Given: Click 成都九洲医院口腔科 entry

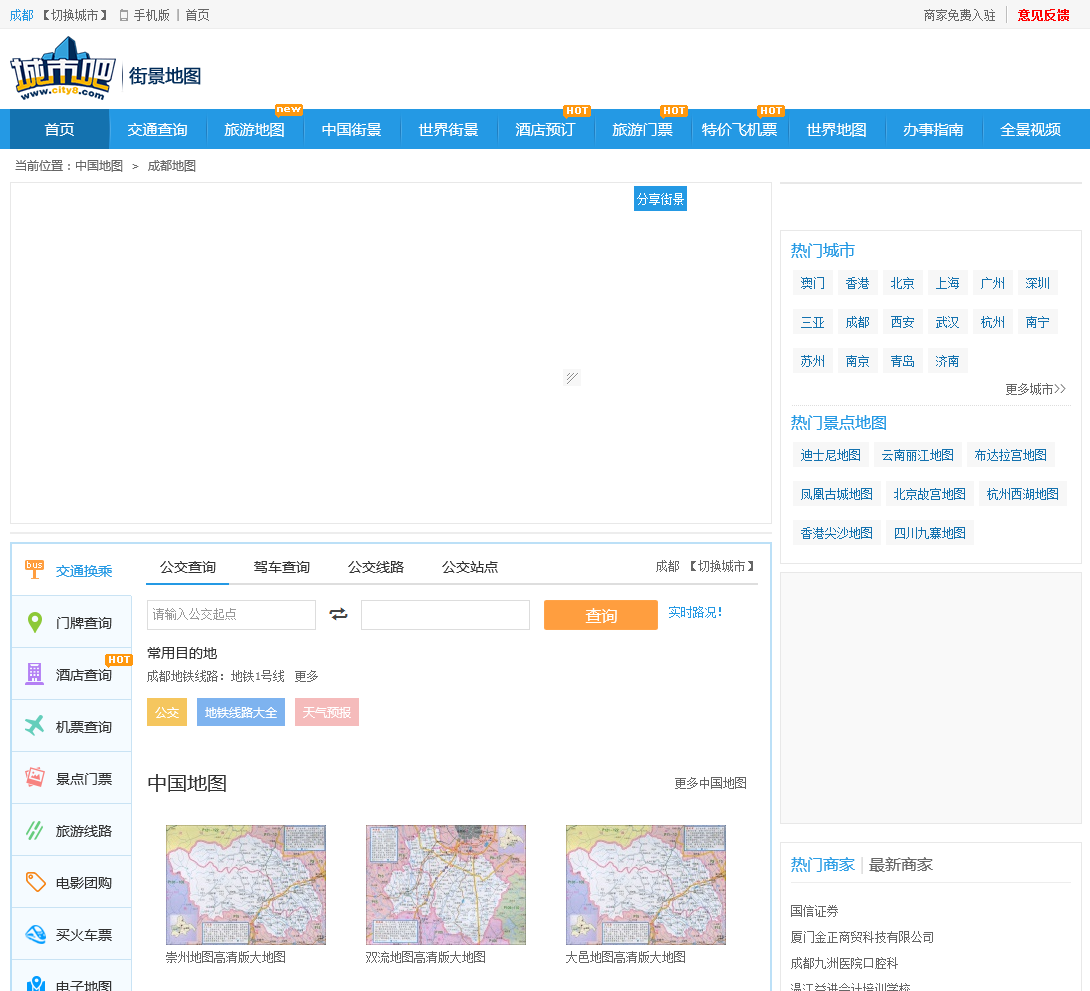Looking at the screenshot, I should (x=844, y=963).
